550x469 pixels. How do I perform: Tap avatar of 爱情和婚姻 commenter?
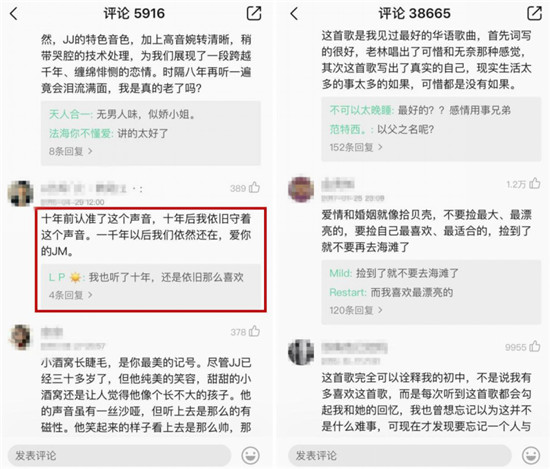[x=301, y=189]
